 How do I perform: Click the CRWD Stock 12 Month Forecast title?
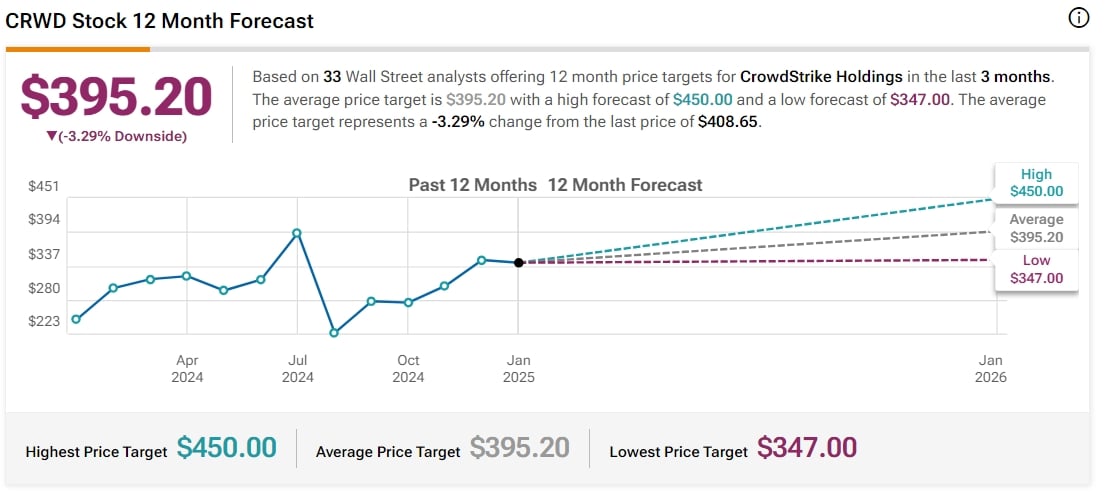pyautogui.click(x=160, y=20)
